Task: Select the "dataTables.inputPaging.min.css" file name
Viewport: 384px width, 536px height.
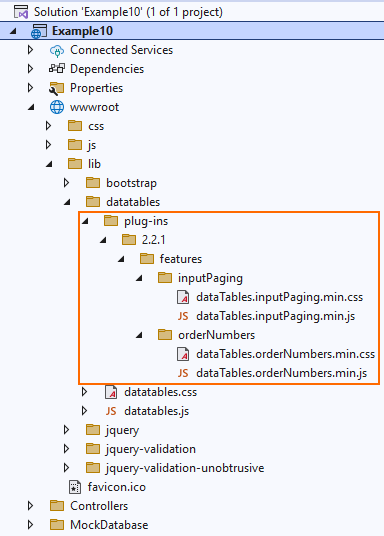Action: (279, 297)
